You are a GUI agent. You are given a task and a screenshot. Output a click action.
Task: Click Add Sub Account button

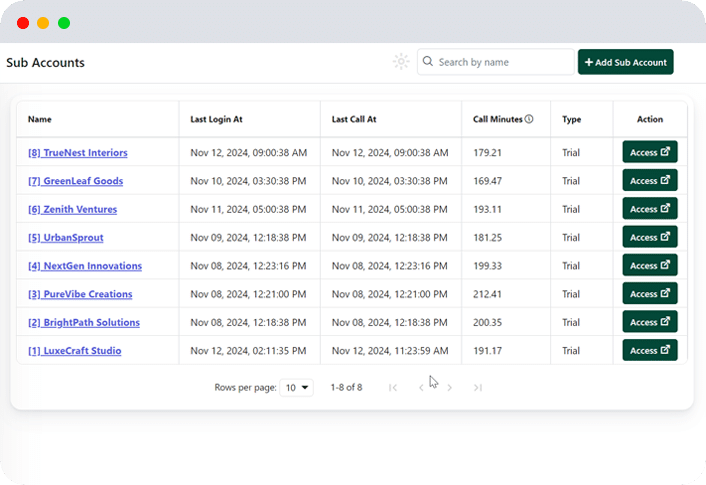click(625, 62)
